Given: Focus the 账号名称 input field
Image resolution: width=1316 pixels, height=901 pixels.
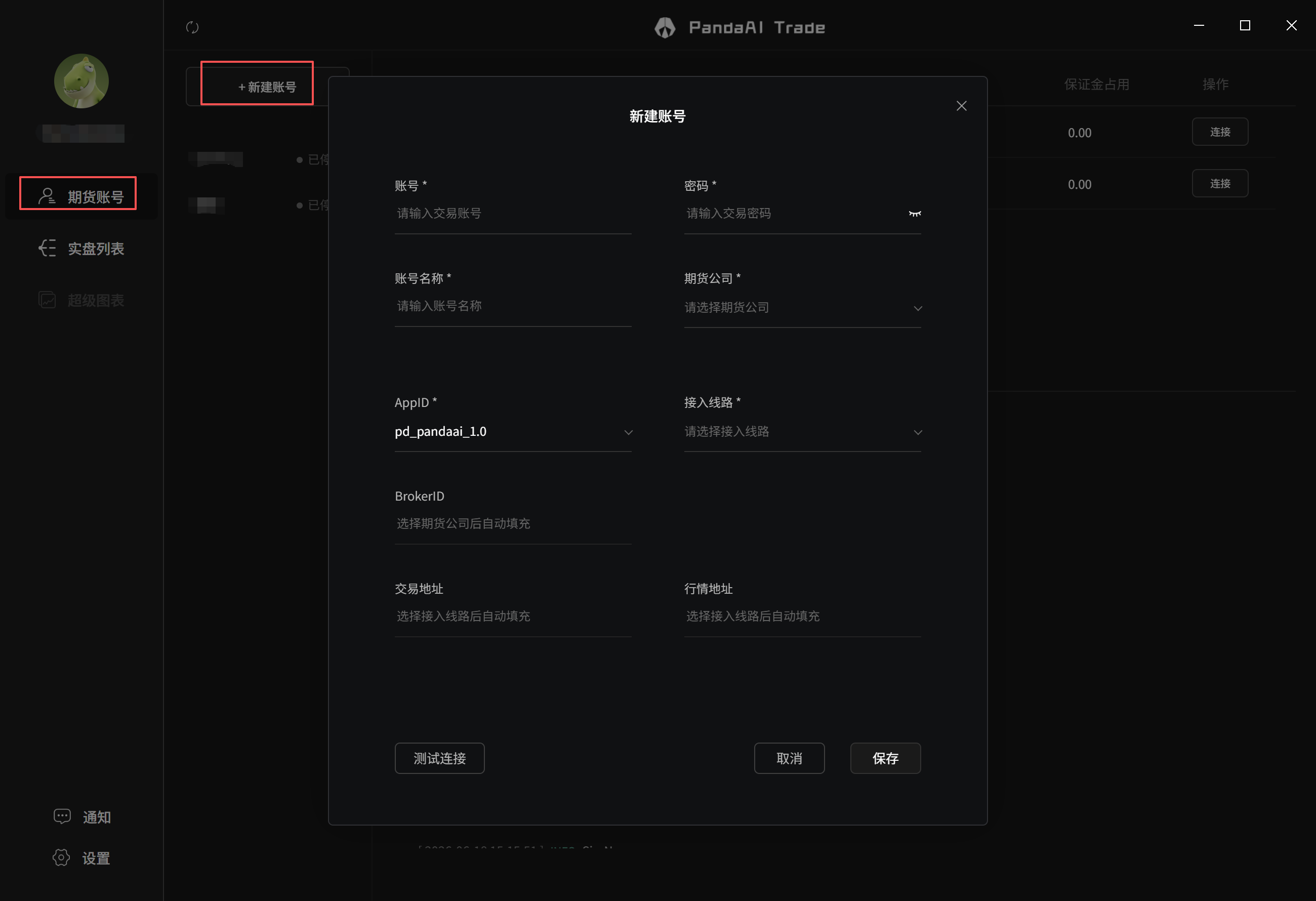Looking at the screenshot, I should [513, 306].
